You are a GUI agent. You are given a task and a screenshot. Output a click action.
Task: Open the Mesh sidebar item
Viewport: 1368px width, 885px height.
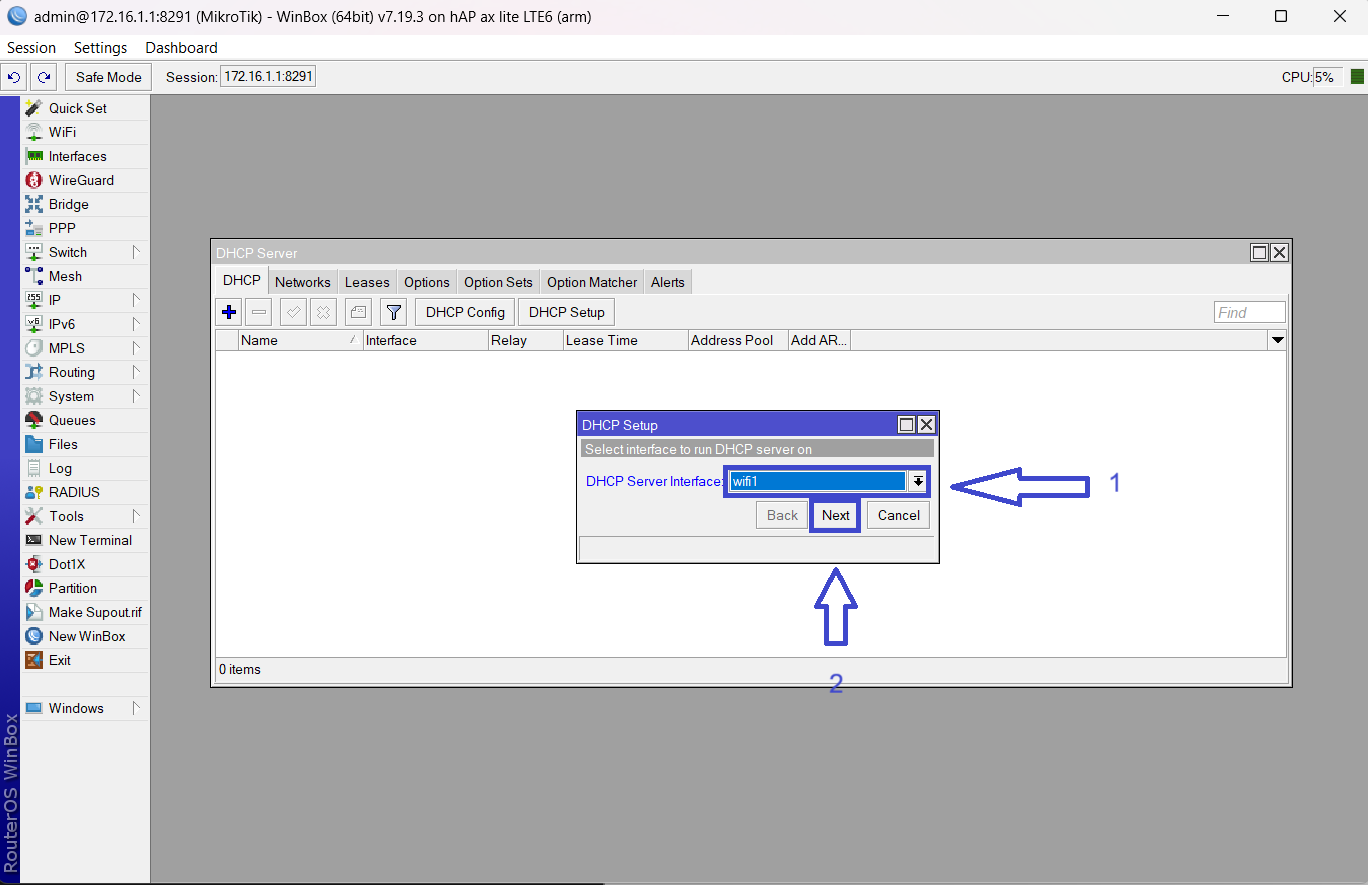85,276
